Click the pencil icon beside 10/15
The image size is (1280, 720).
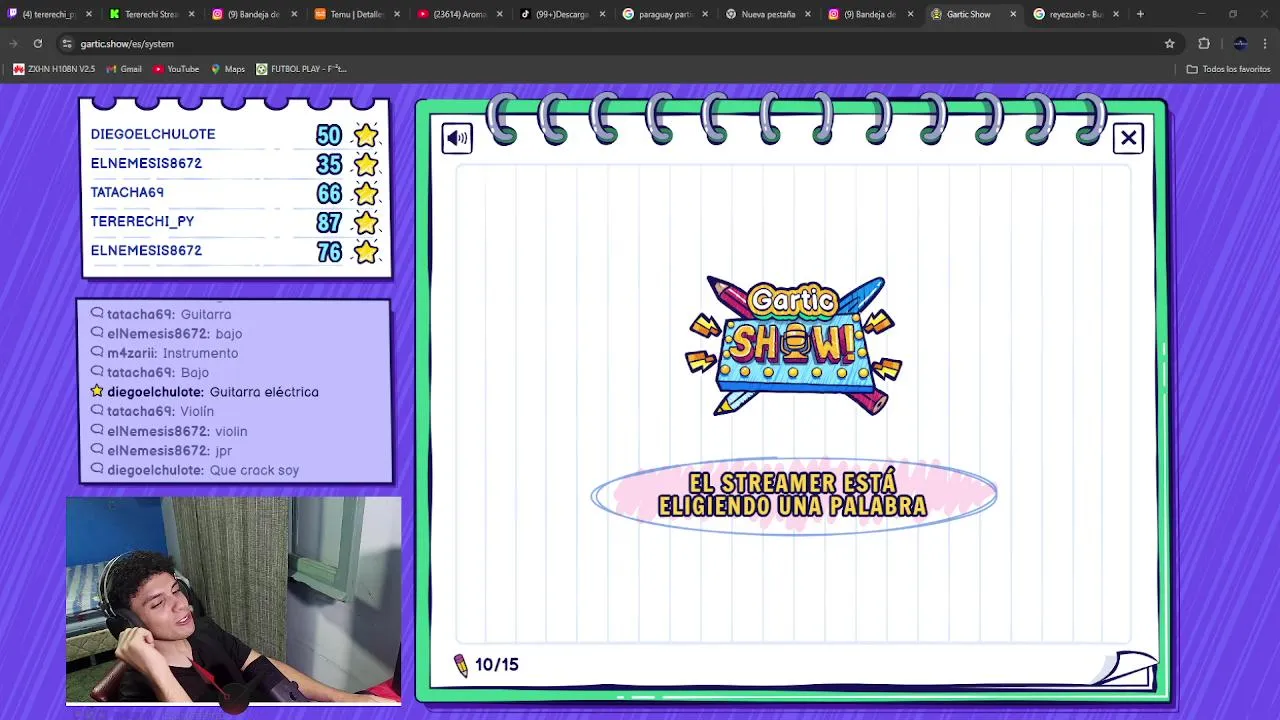pyautogui.click(x=461, y=665)
